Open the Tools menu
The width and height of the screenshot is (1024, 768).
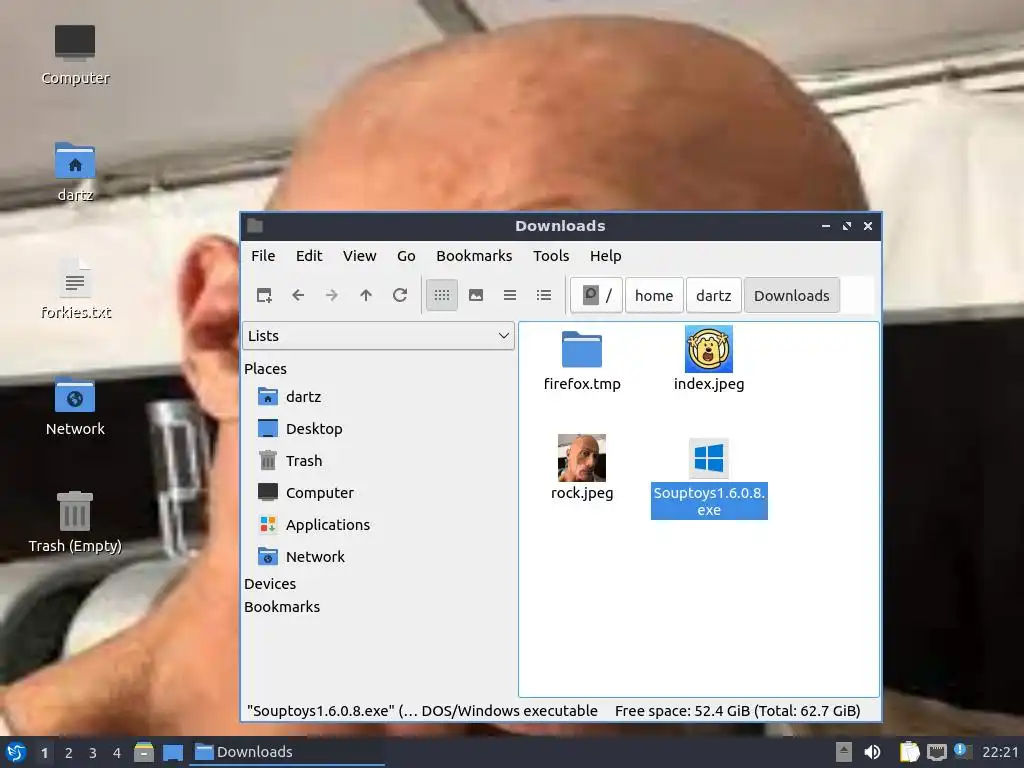click(551, 256)
